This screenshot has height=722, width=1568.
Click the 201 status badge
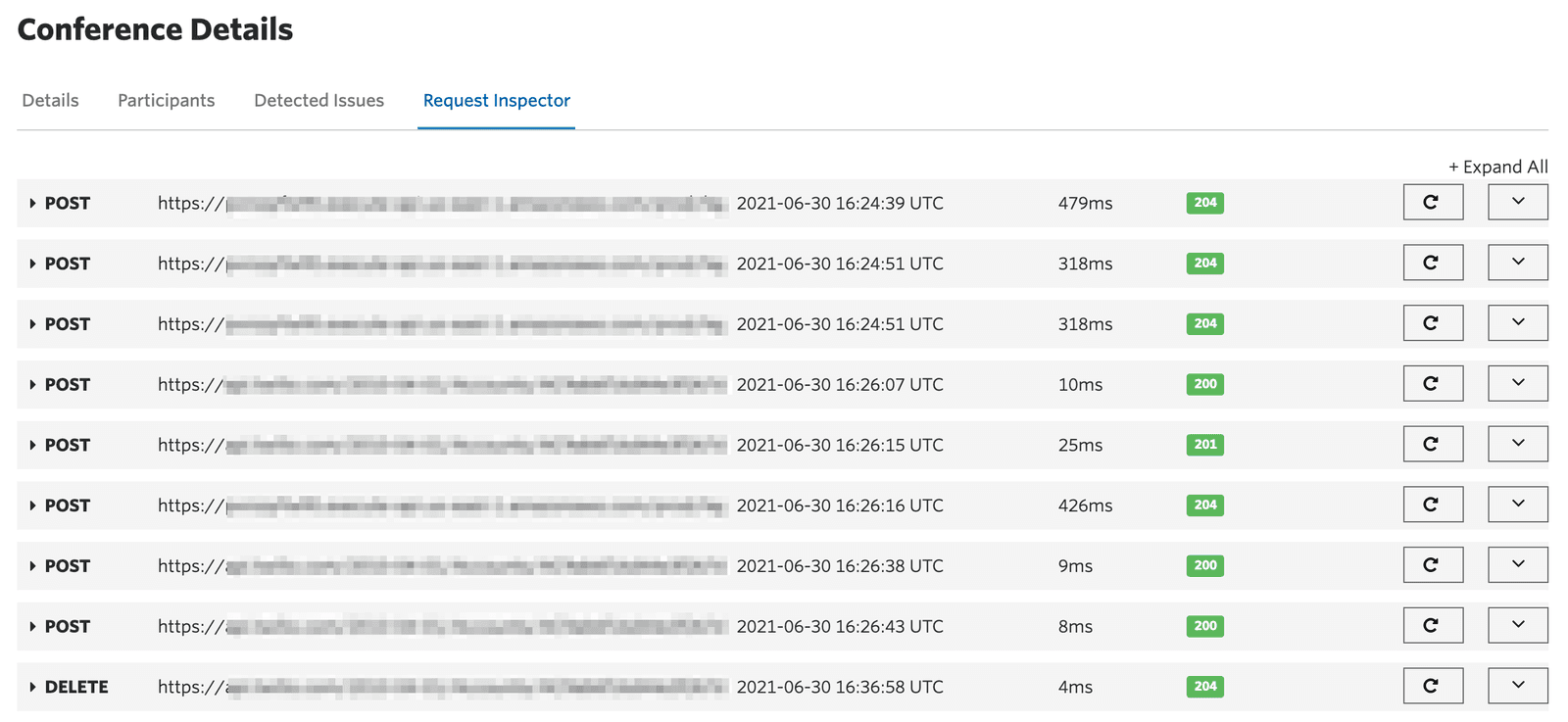pyautogui.click(x=1204, y=444)
